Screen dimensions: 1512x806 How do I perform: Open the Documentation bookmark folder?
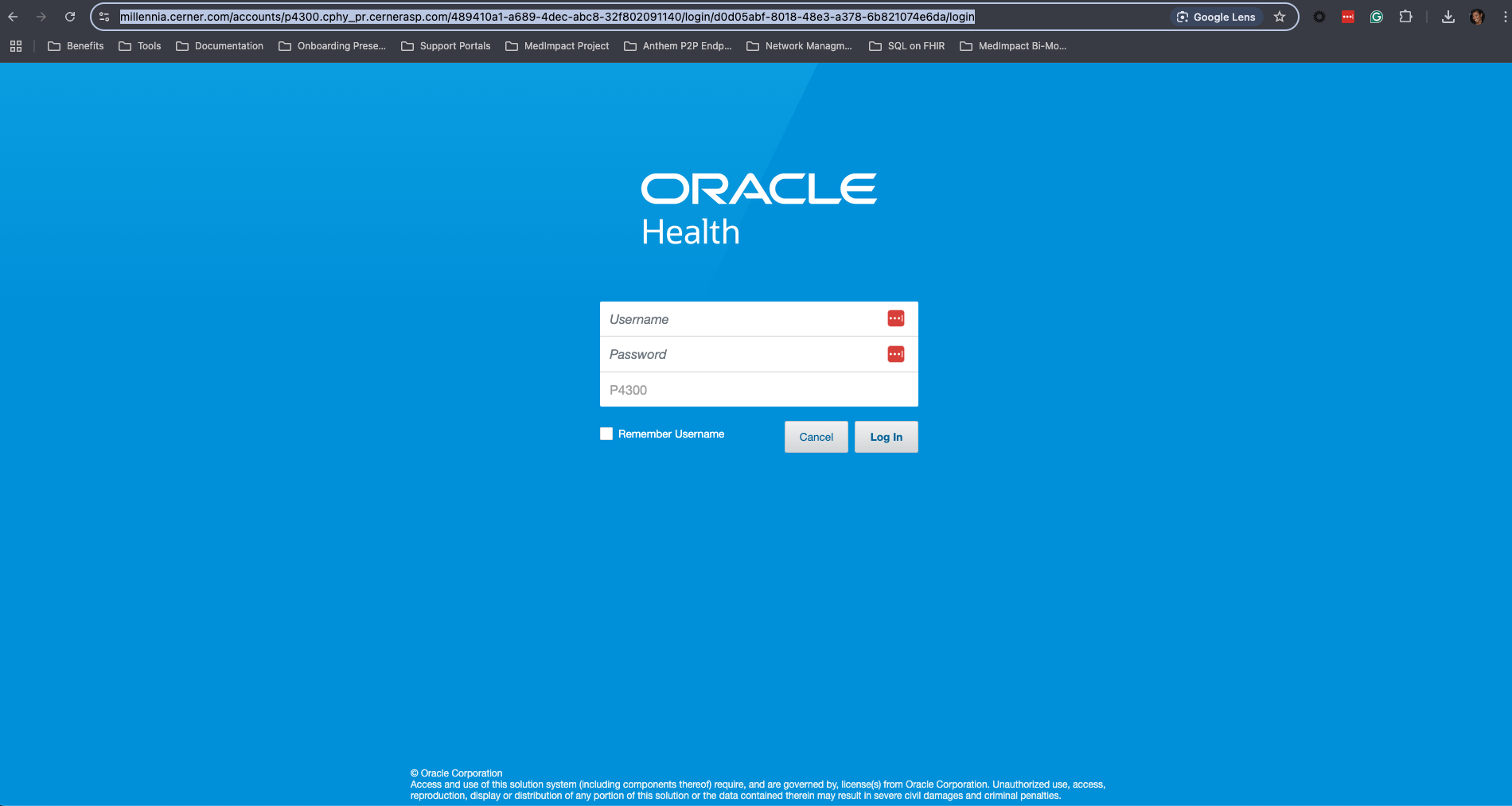click(220, 46)
